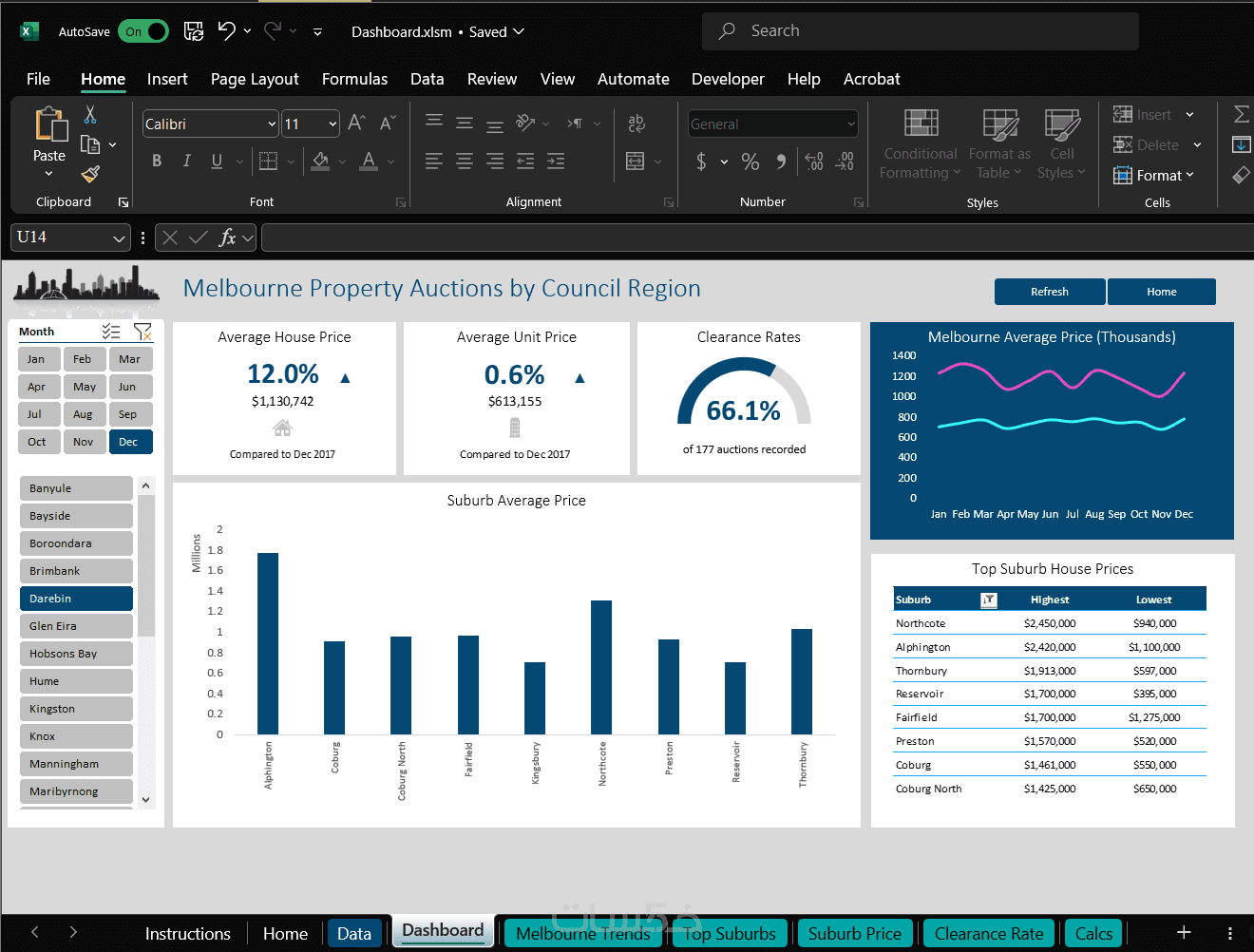This screenshot has width=1254, height=952.
Task: Enable multi-select in Month slicer
Action: click(111, 332)
